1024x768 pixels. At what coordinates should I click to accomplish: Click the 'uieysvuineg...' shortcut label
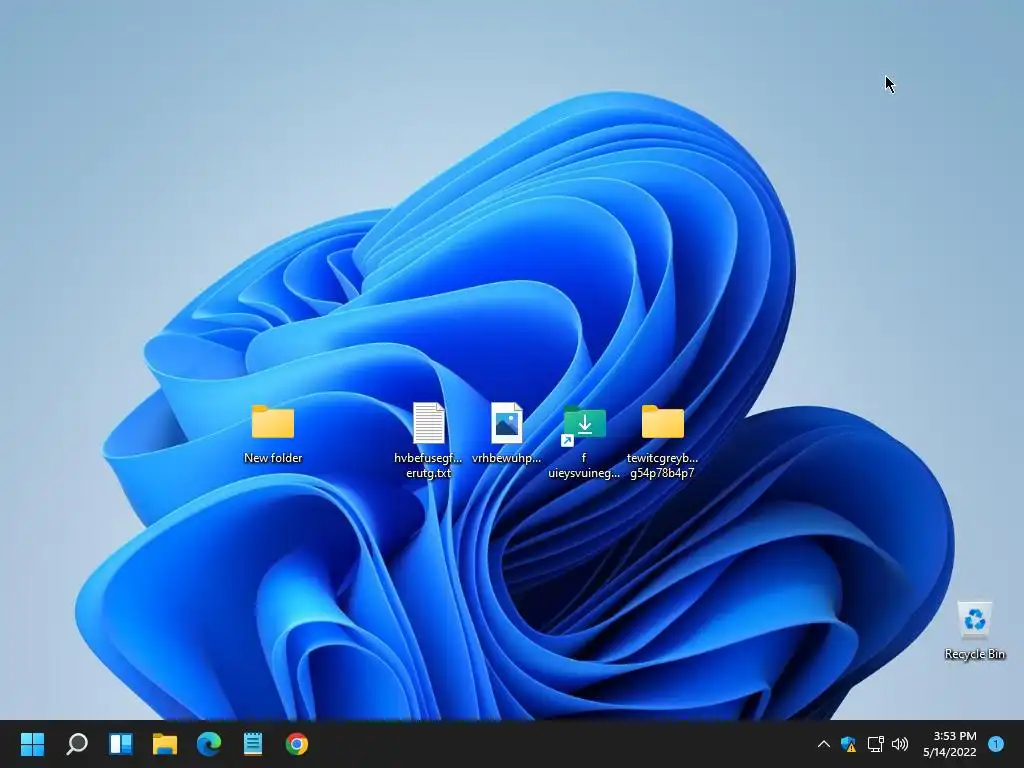(x=584, y=473)
